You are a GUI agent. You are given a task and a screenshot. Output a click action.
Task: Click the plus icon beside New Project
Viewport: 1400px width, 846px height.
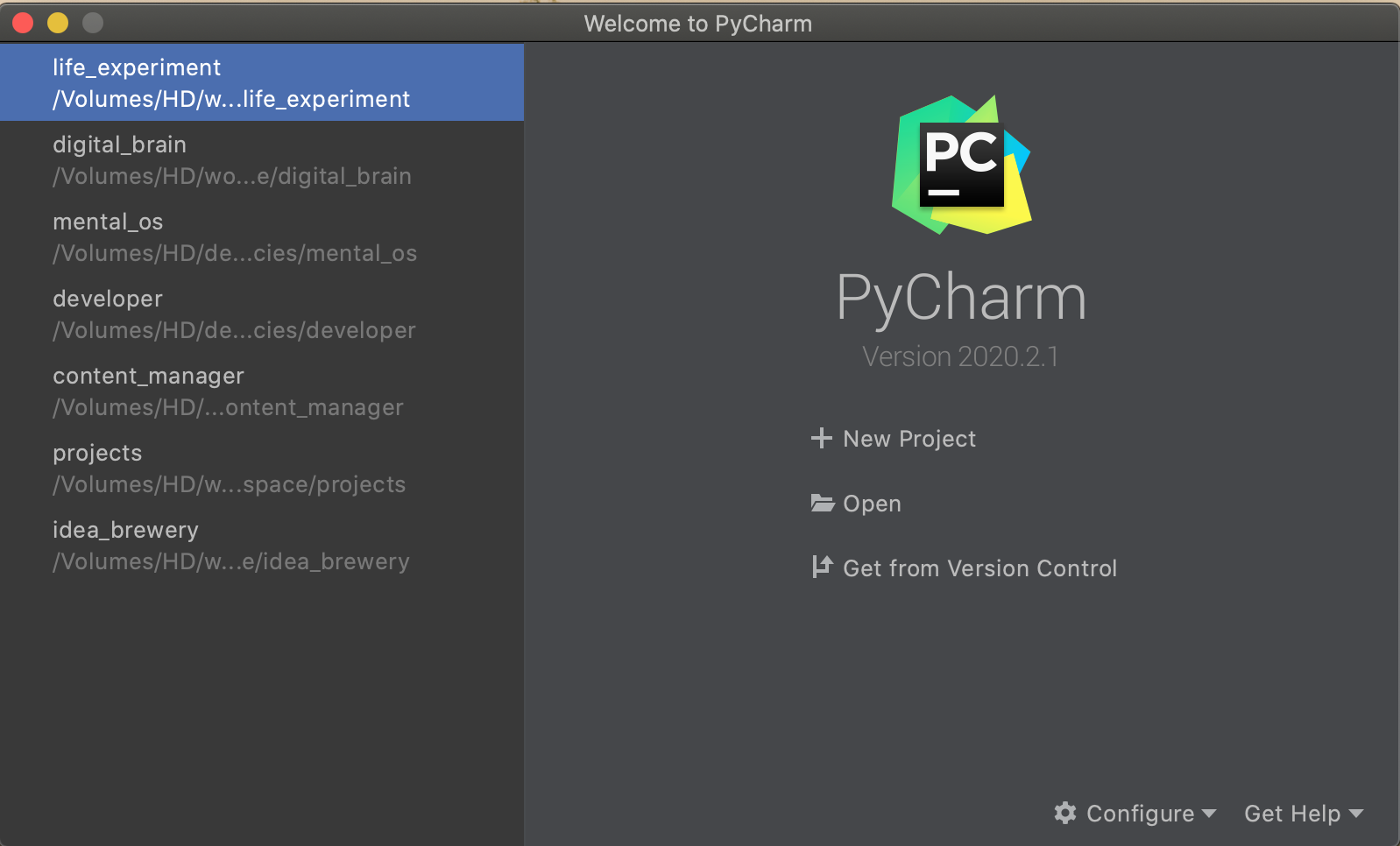(x=821, y=438)
